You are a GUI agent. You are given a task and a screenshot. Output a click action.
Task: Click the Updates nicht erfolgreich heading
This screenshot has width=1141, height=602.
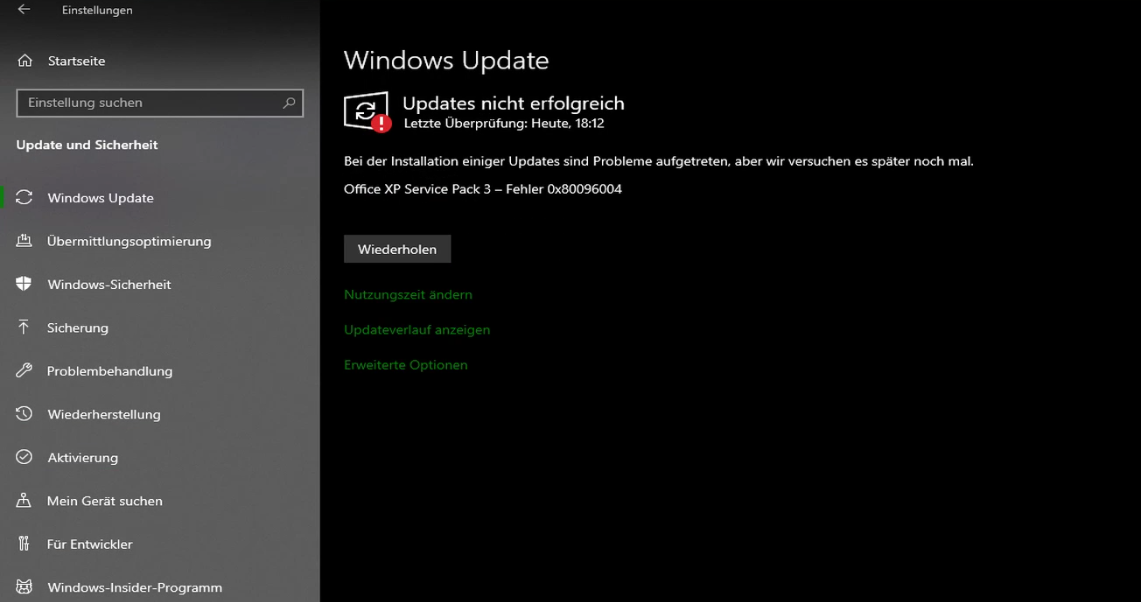pyautogui.click(x=513, y=103)
